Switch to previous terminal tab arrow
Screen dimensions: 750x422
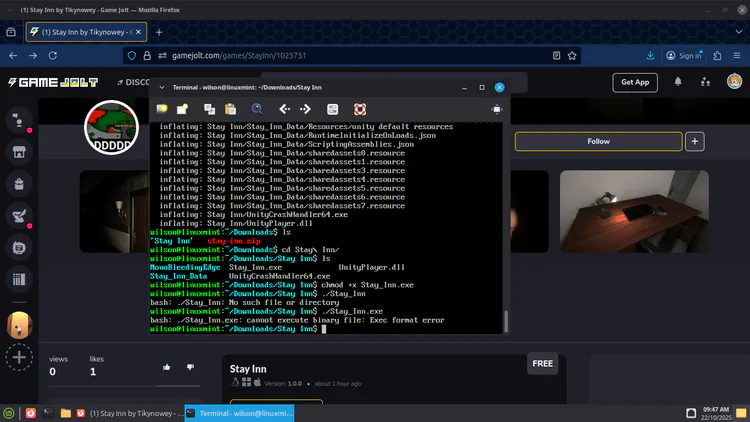pos(285,109)
